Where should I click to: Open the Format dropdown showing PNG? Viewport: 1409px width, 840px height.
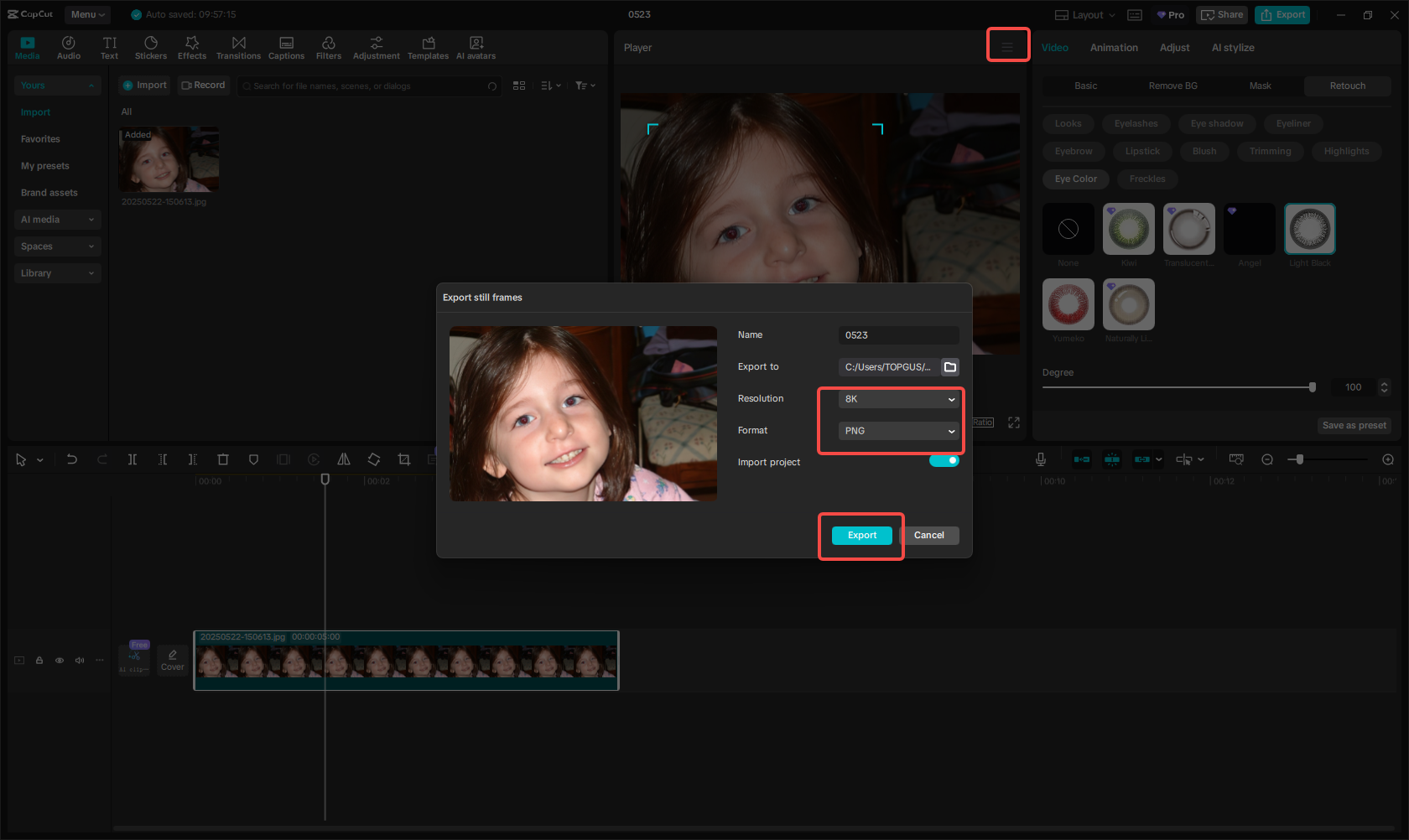[x=898, y=431]
